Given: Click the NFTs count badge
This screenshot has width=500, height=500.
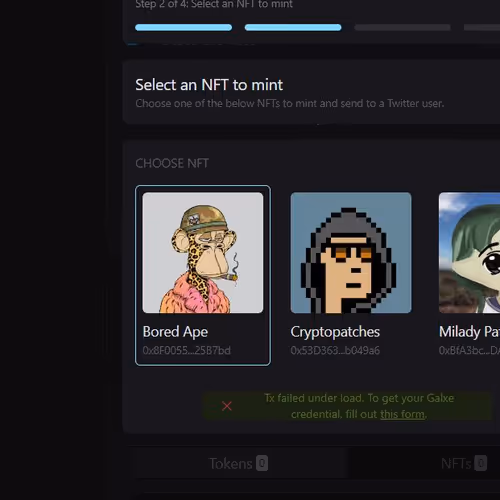Looking at the screenshot, I should pyautogui.click(x=480, y=463).
